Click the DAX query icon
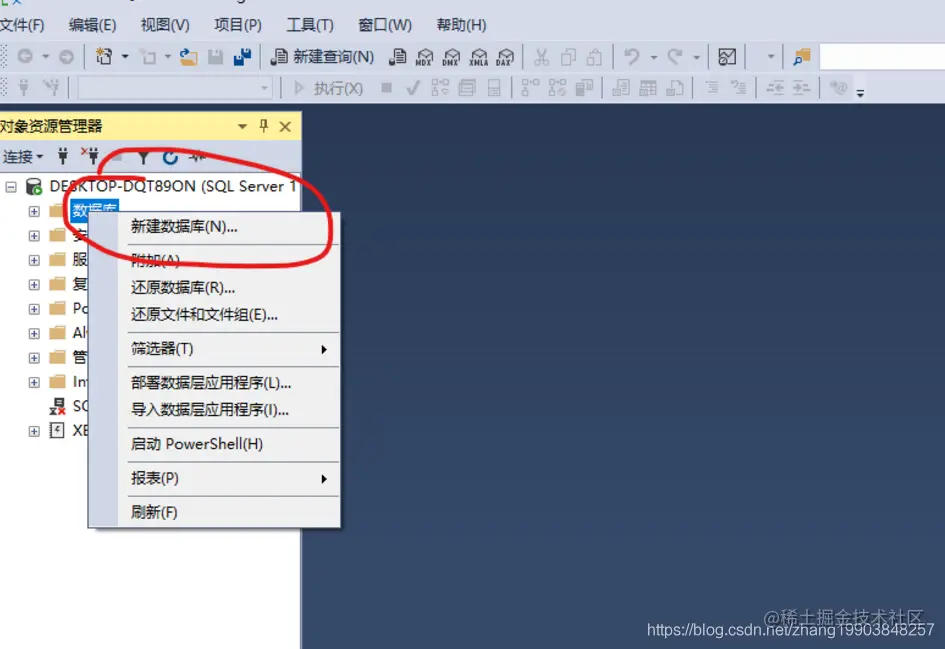Screen dimensions: 945x649 [505, 57]
